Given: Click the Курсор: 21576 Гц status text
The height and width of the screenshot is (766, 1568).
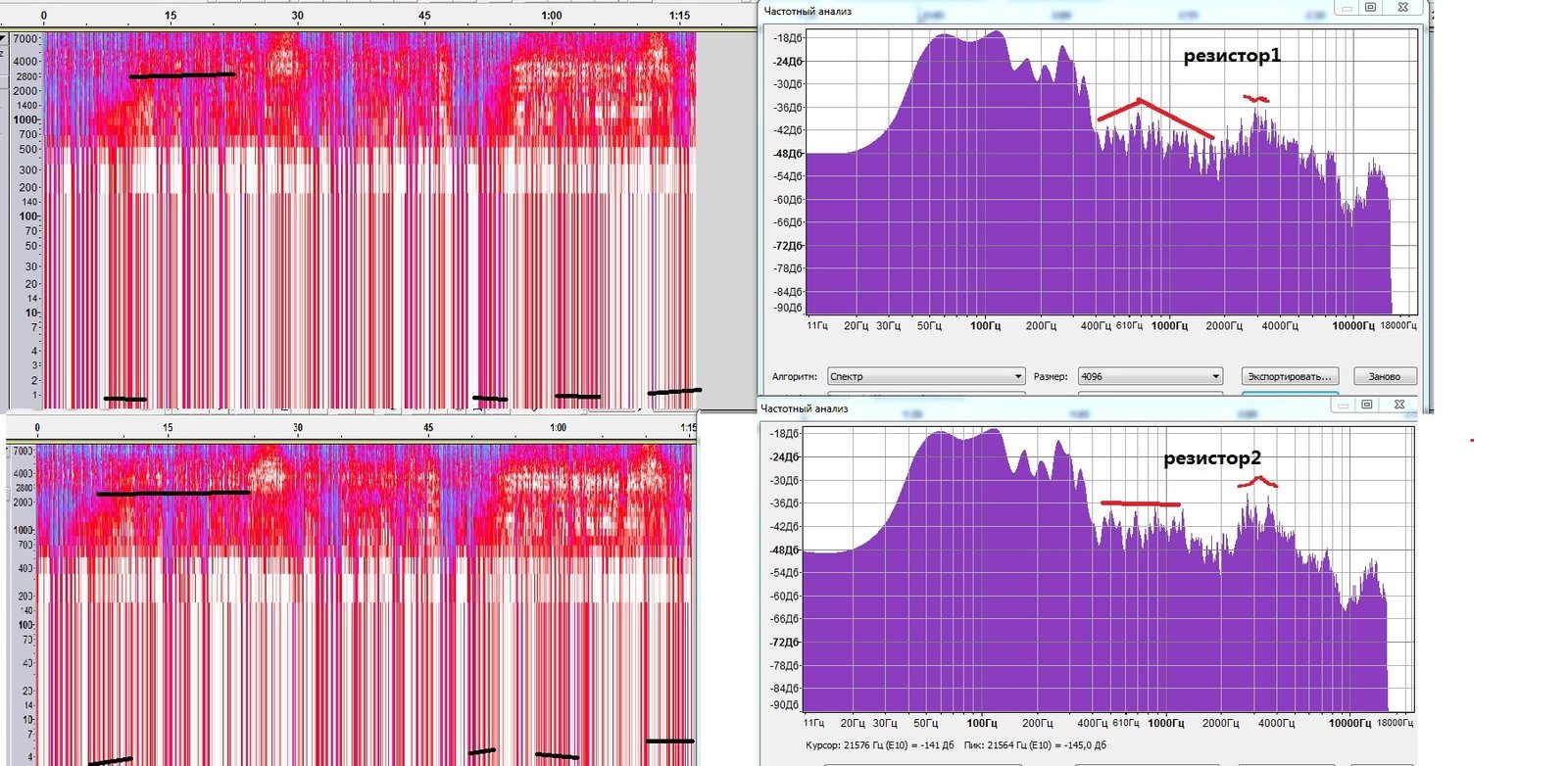Looking at the screenshot, I should [879, 745].
